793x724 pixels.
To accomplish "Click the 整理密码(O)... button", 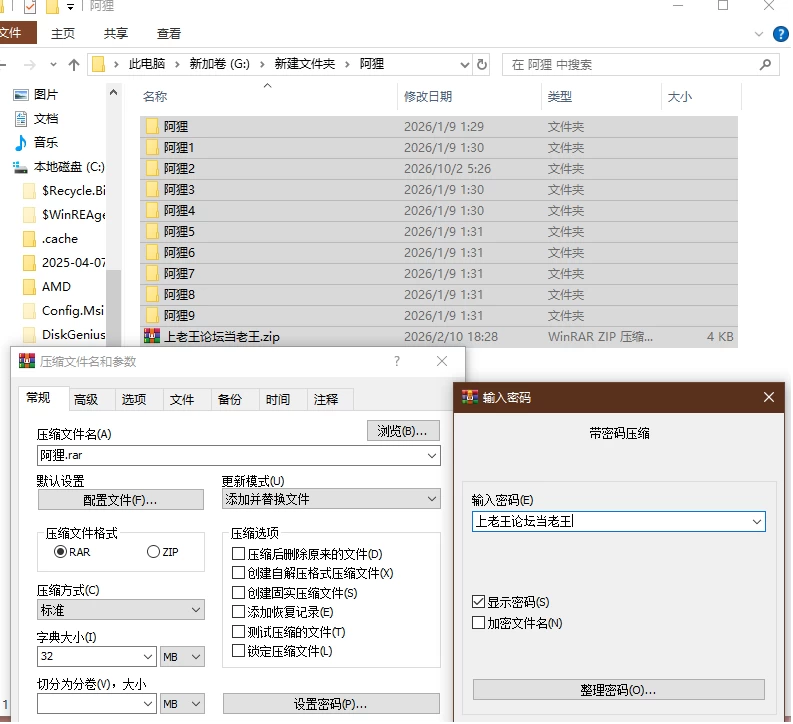I will (618, 690).
